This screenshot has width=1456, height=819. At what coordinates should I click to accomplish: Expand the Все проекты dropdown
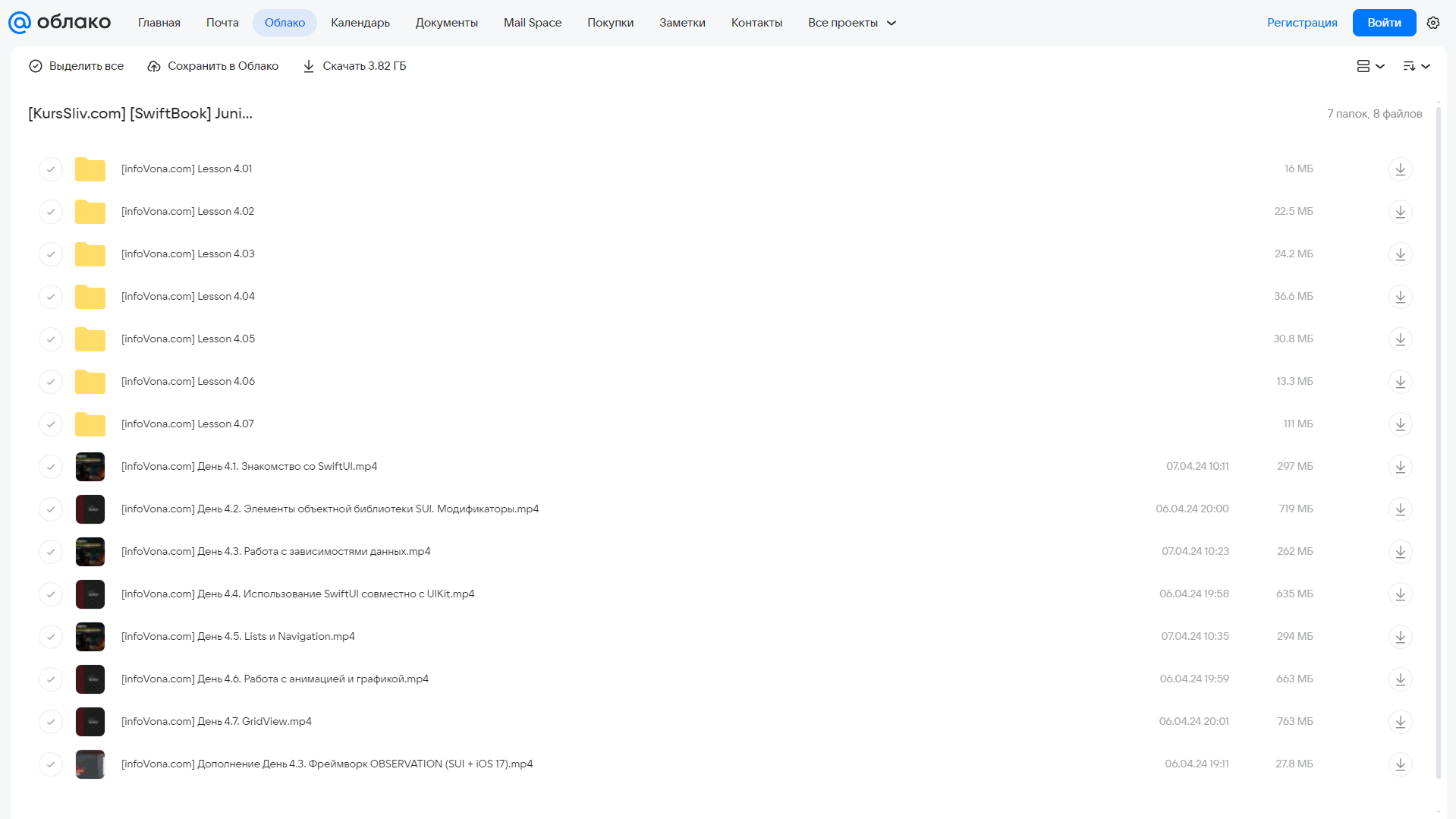(852, 23)
